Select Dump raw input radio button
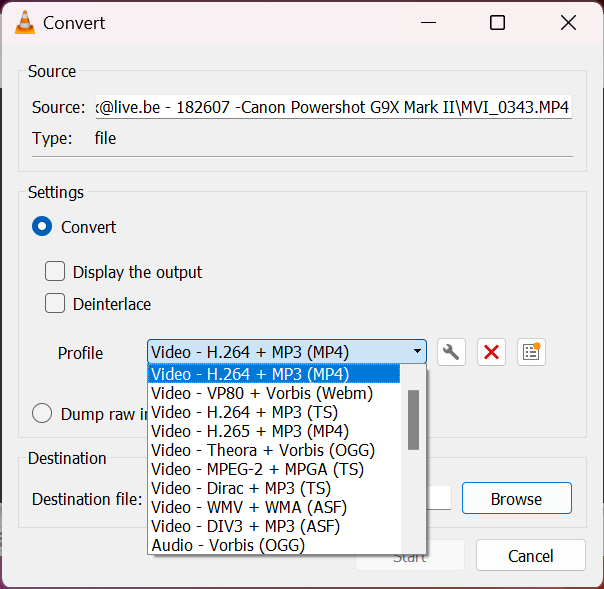 (x=42, y=413)
